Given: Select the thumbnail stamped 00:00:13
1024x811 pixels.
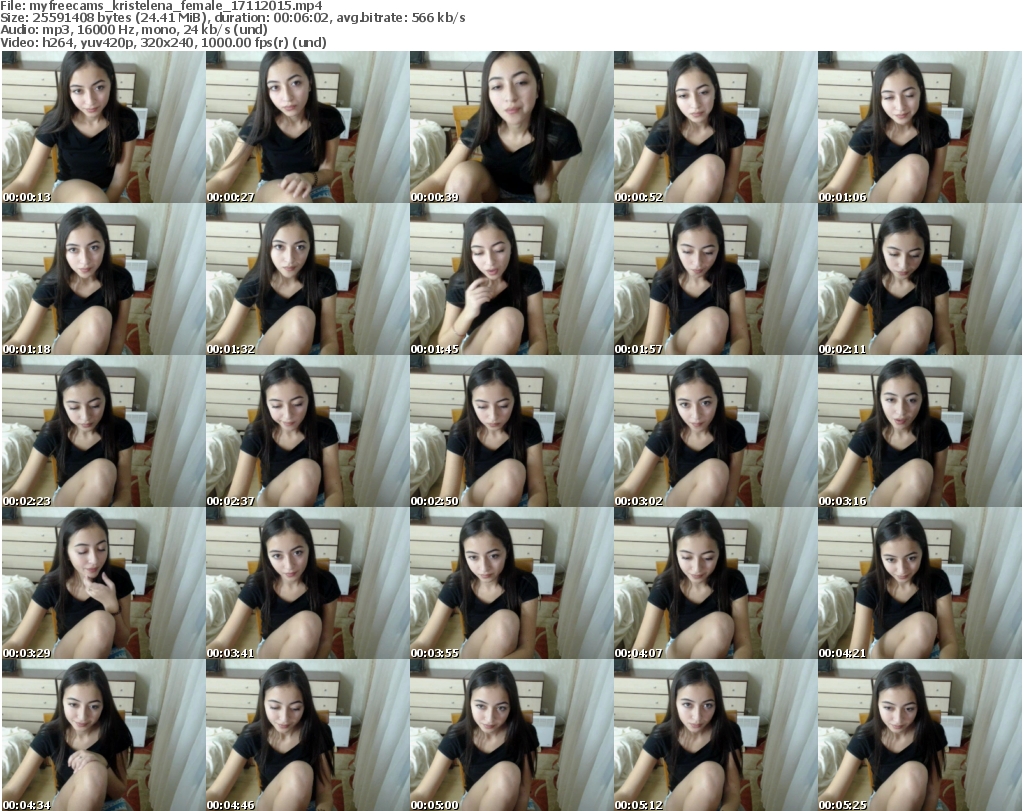Looking at the screenshot, I should (103, 127).
